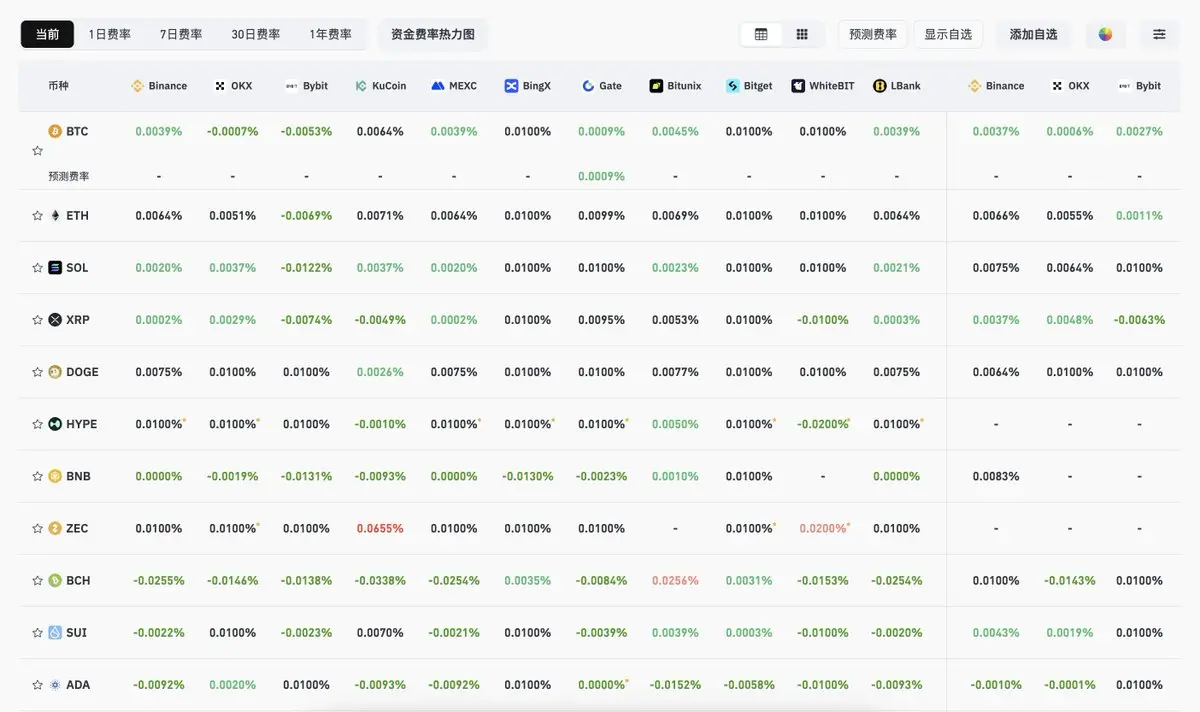The width and height of the screenshot is (1200, 712).
Task: Click the Gate exchange logo
Action: point(588,86)
